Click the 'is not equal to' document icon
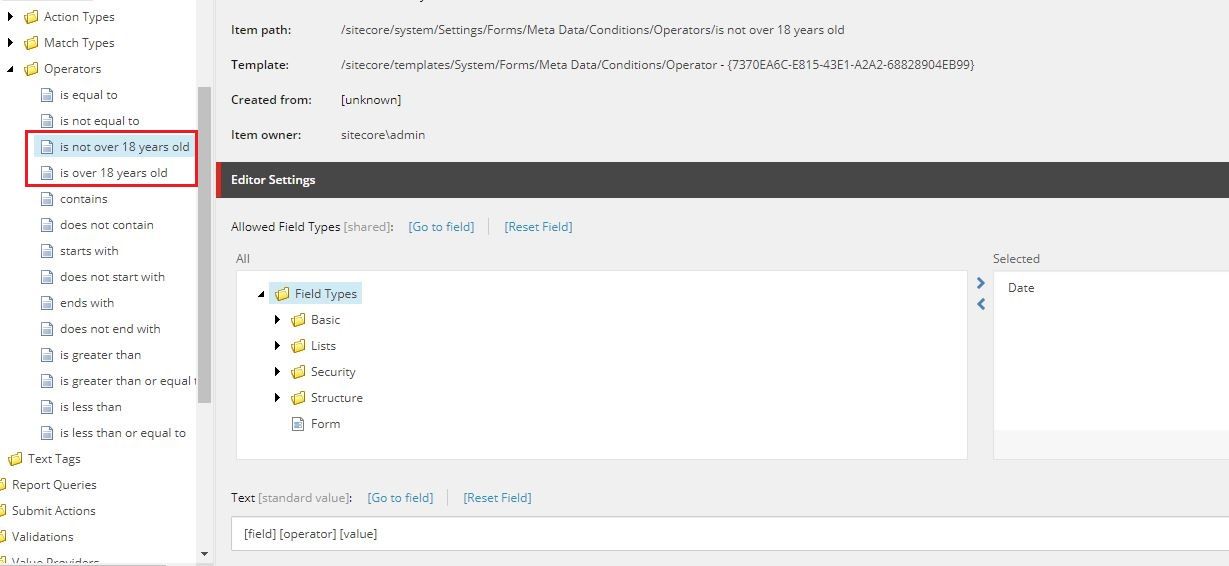 tap(47, 121)
